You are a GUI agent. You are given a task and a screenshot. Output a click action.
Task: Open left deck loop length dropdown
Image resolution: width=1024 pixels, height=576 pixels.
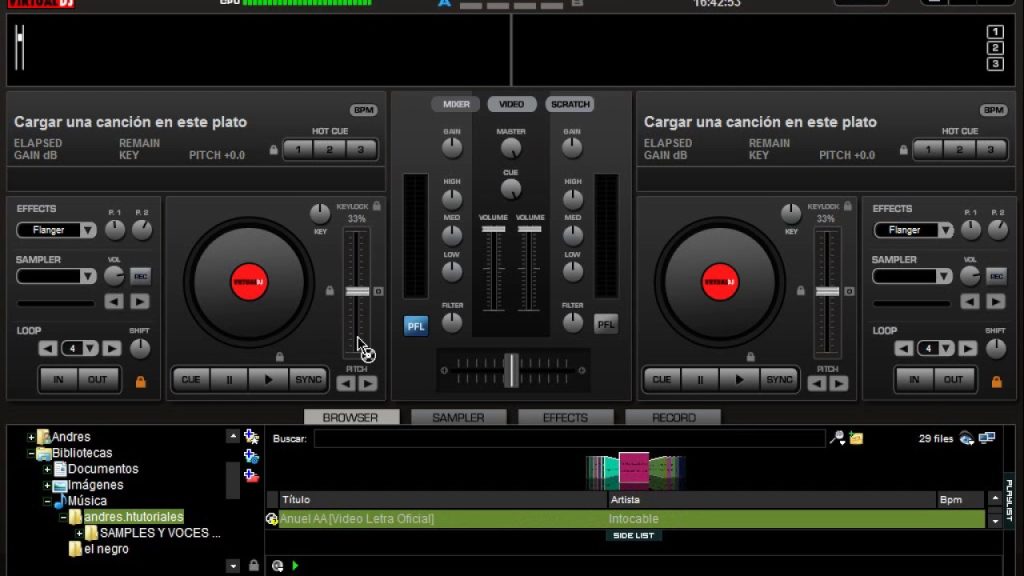[x=90, y=349]
